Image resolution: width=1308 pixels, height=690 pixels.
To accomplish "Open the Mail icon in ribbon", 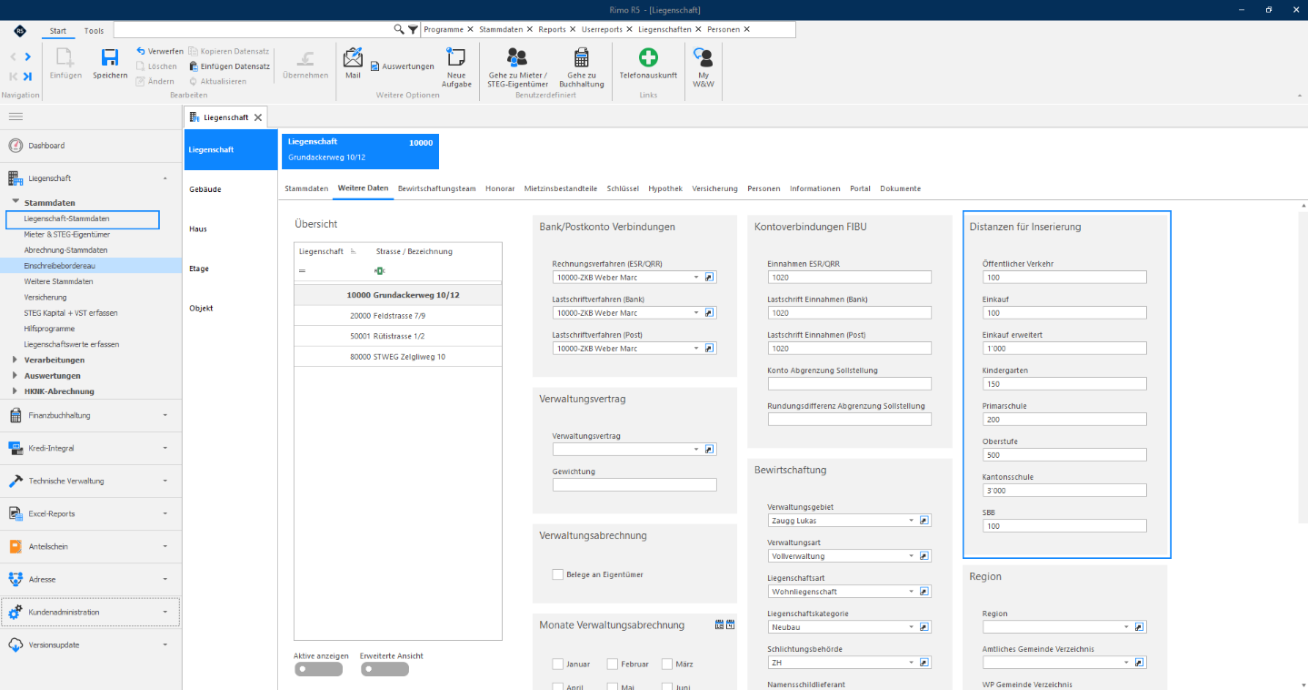I will (353, 57).
